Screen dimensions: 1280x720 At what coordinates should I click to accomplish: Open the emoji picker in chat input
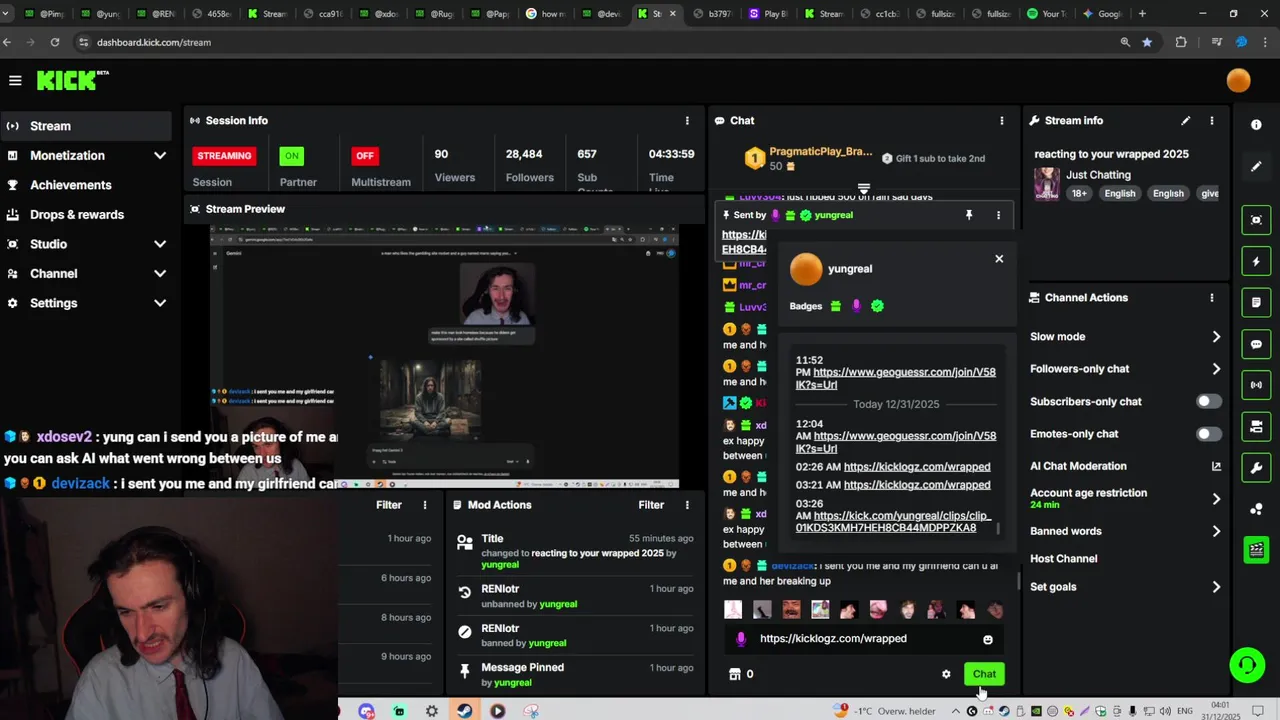pos(987,640)
